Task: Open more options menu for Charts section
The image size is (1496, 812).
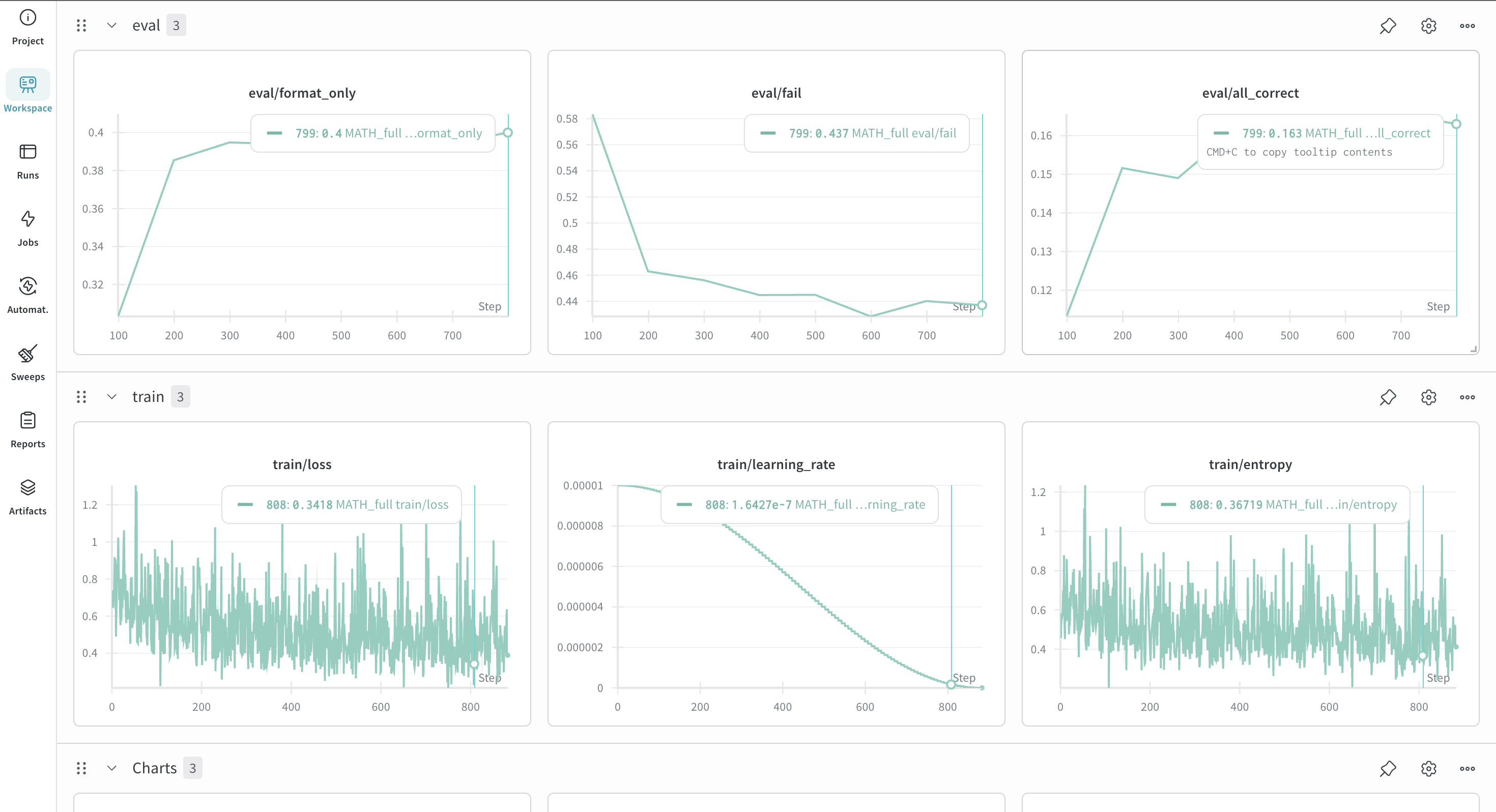Action: pos(1467,768)
